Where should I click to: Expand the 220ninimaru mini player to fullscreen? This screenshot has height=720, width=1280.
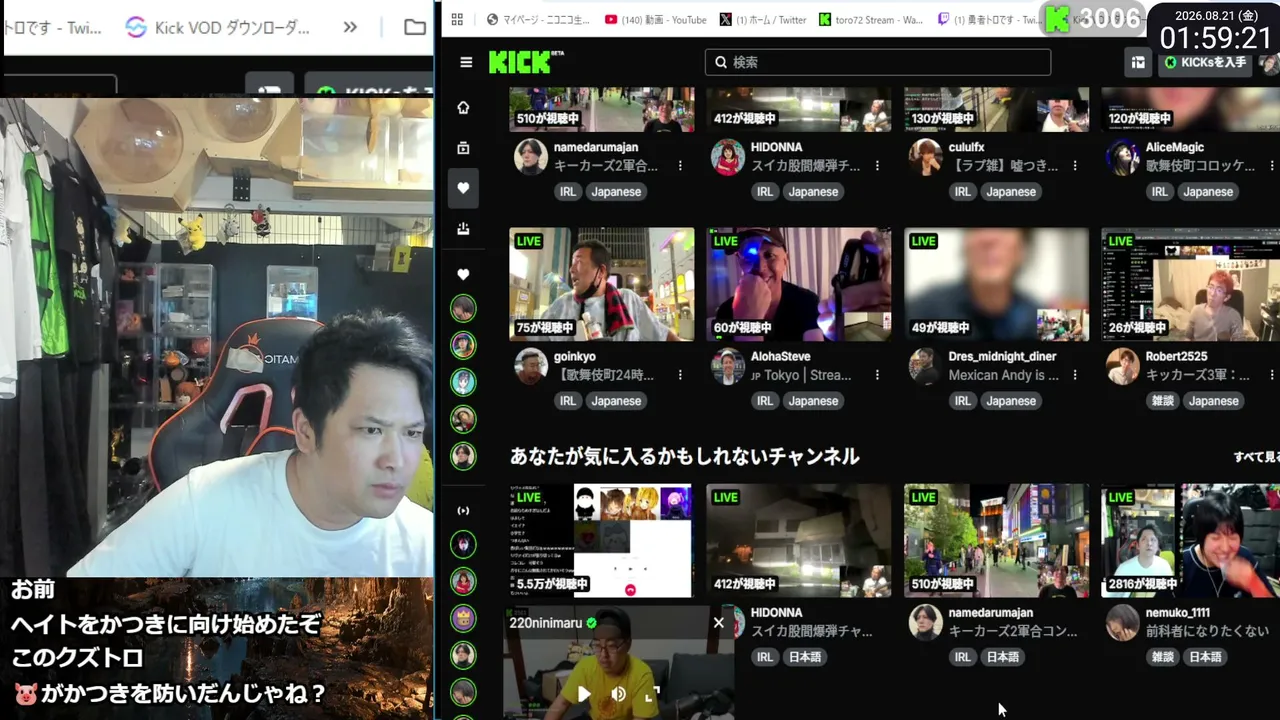coord(652,694)
